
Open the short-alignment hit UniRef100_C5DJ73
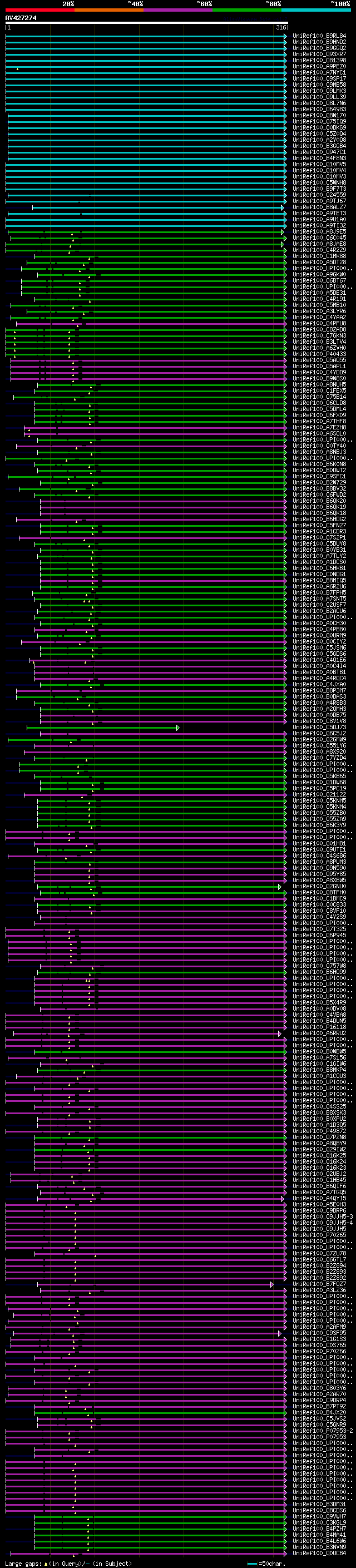[319, 727]
